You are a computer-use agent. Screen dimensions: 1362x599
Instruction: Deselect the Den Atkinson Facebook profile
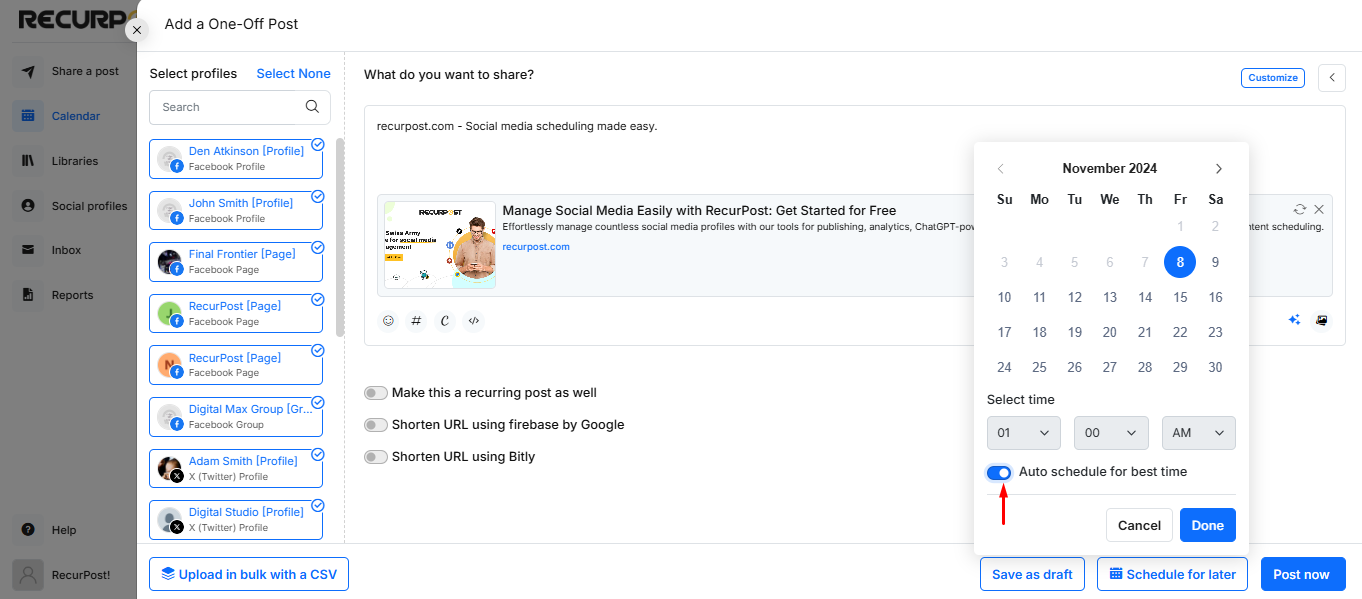pos(236,158)
